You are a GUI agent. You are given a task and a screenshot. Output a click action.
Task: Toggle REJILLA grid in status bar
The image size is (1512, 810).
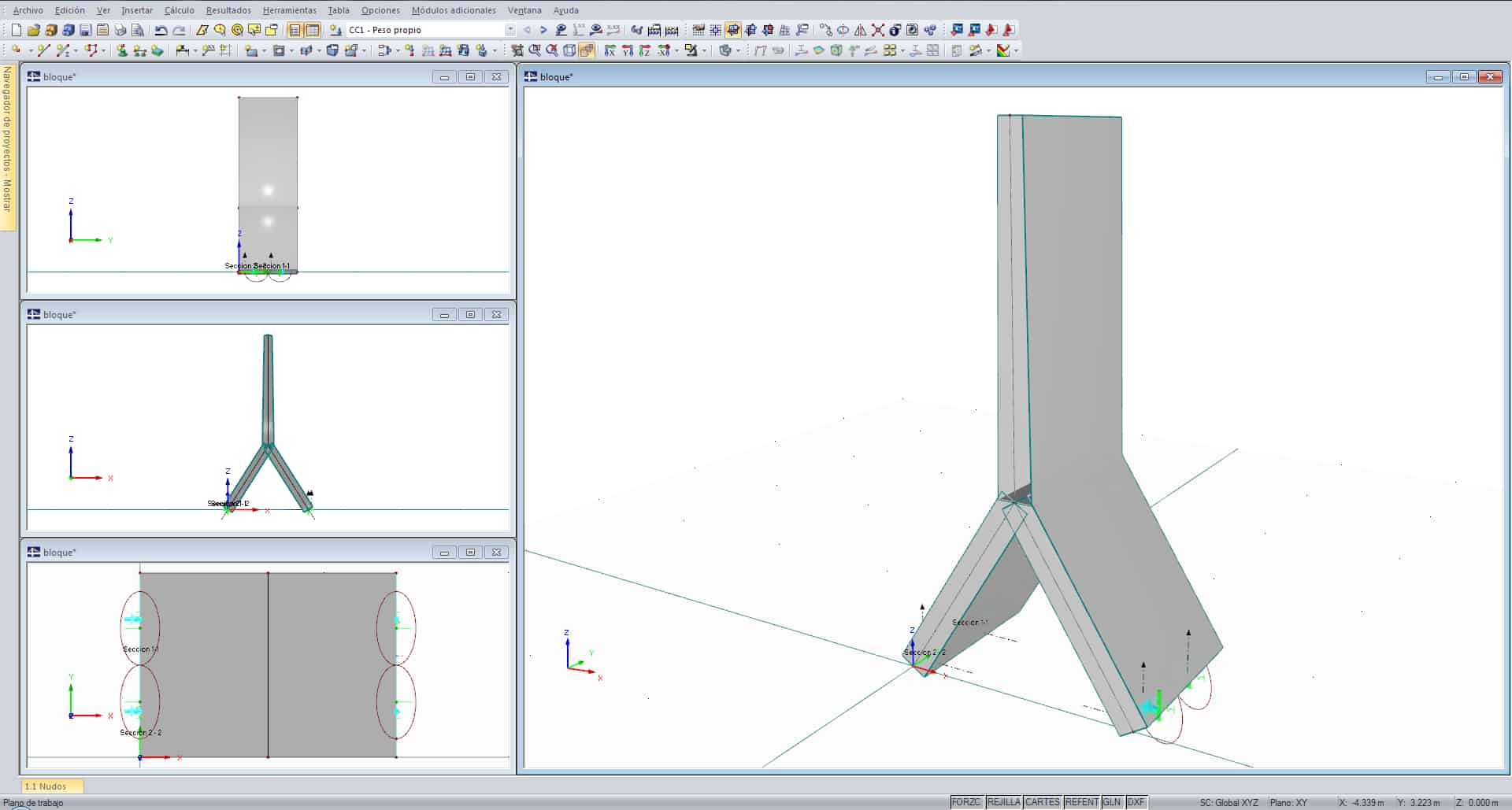[x=1003, y=802]
